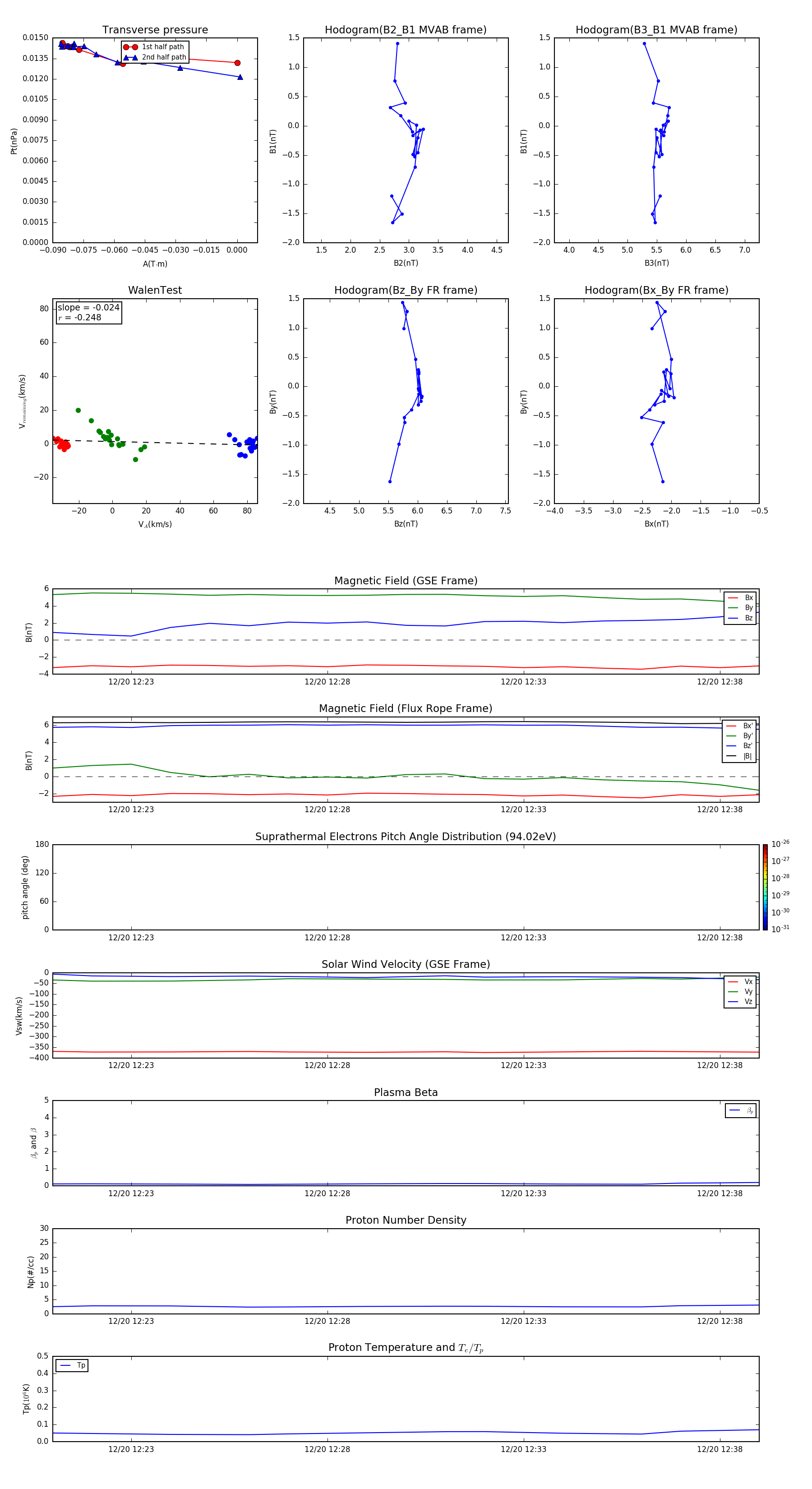Image resolution: width=812 pixels, height=1489 pixels.
Task: Click 'Magnetic Field (Flux Rope Frame)' title
Action: coord(406,709)
